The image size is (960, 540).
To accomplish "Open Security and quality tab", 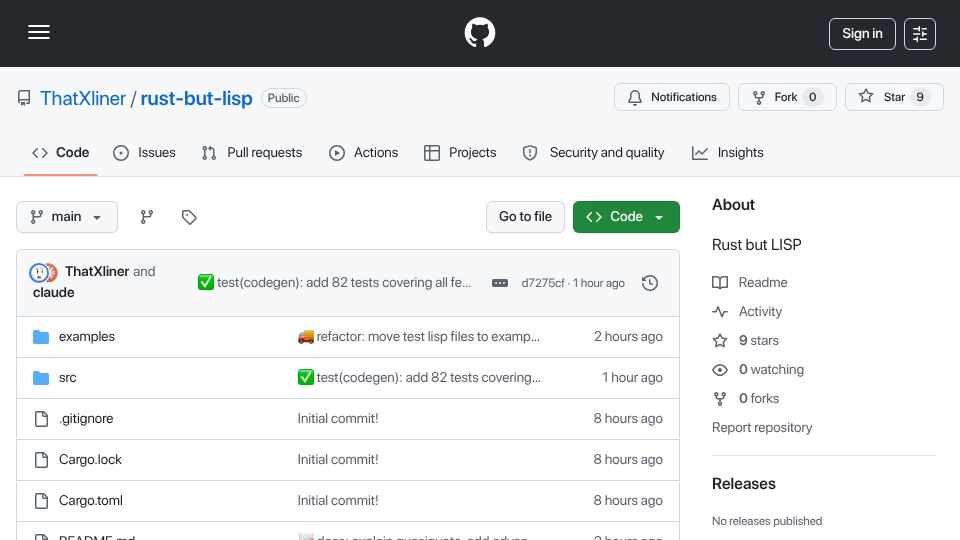I will click(593, 152).
